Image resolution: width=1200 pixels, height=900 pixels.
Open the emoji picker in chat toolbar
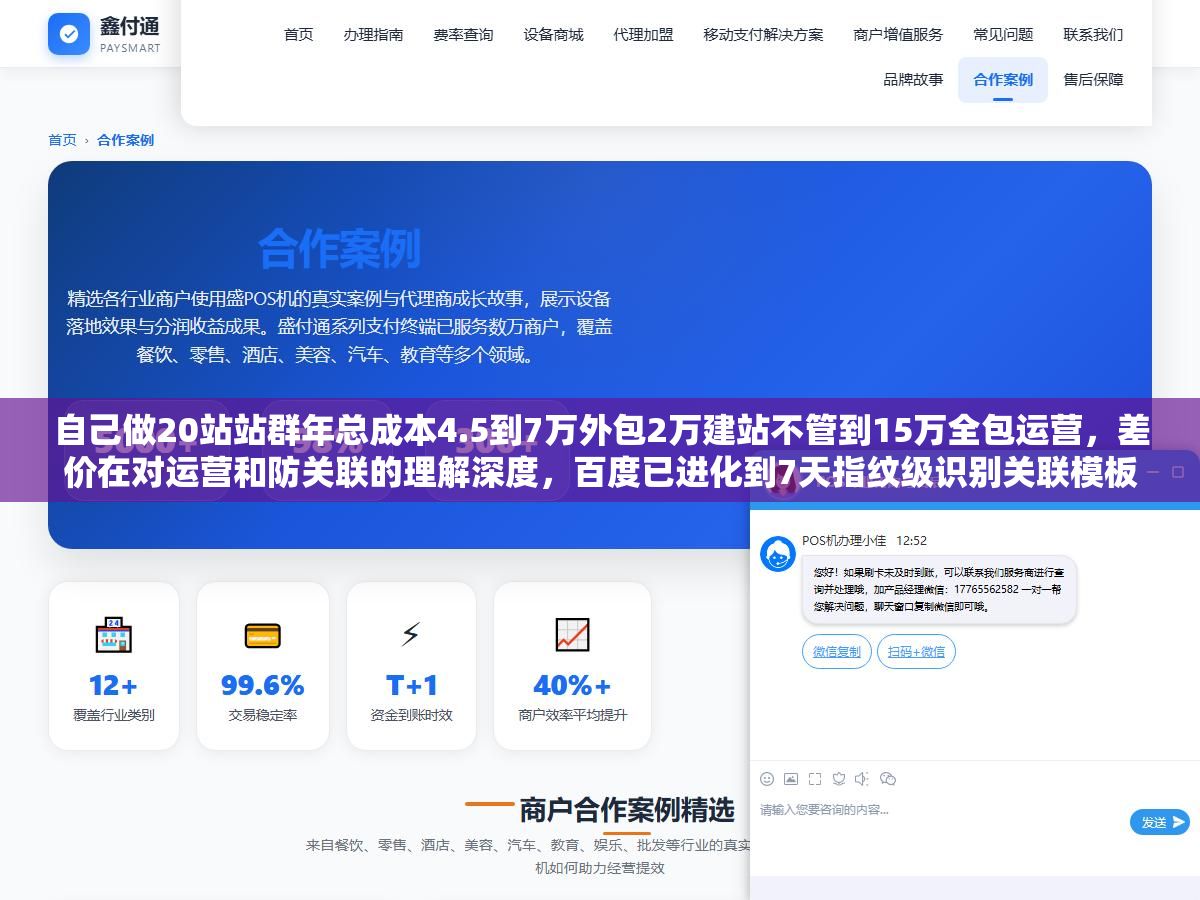coord(767,779)
